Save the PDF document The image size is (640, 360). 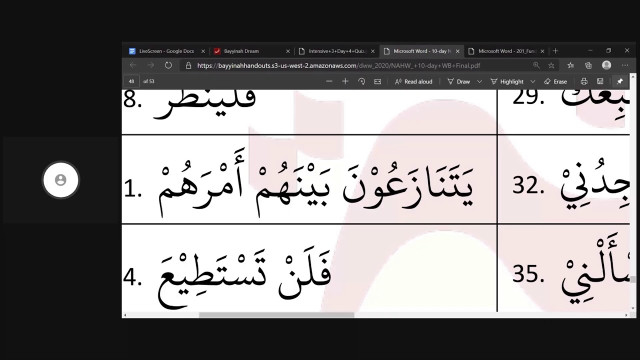[600, 81]
